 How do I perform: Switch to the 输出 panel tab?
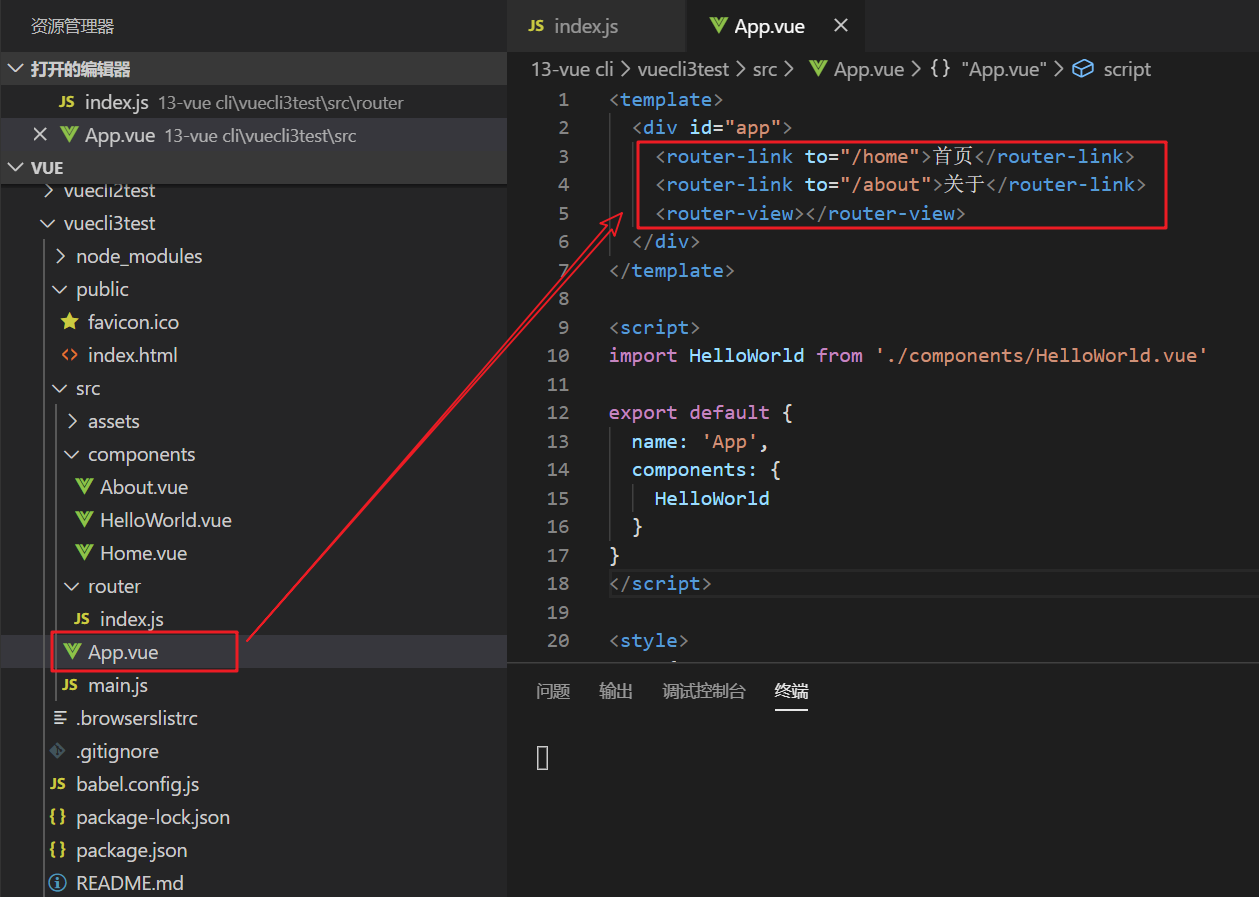[x=616, y=691]
